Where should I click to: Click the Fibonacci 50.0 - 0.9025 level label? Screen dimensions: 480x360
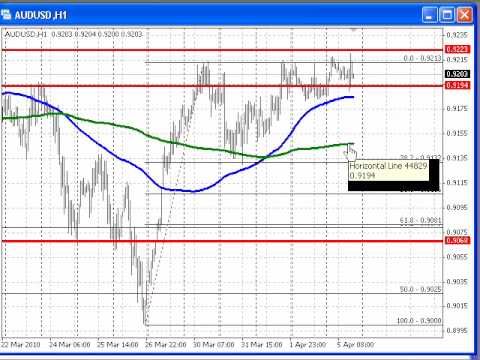(x=421, y=289)
